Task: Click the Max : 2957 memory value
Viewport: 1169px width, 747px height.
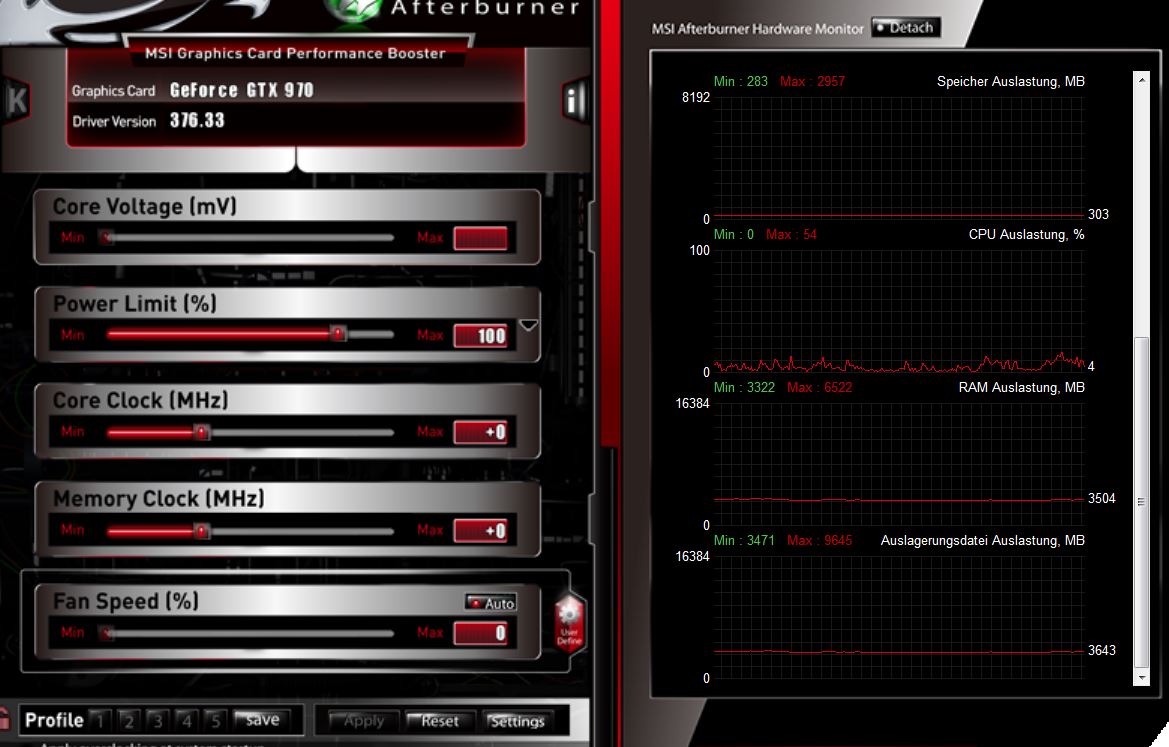Action: [x=812, y=81]
